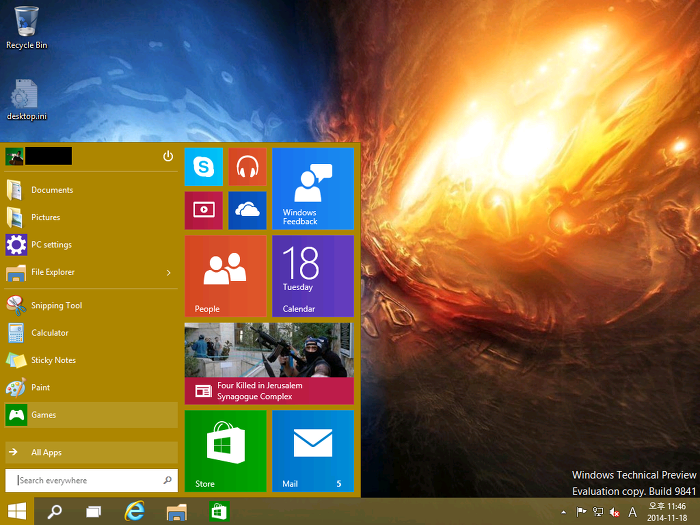This screenshot has width=700, height=525.
Task: Click the power button in Start menu
Action: [x=168, y=156]
